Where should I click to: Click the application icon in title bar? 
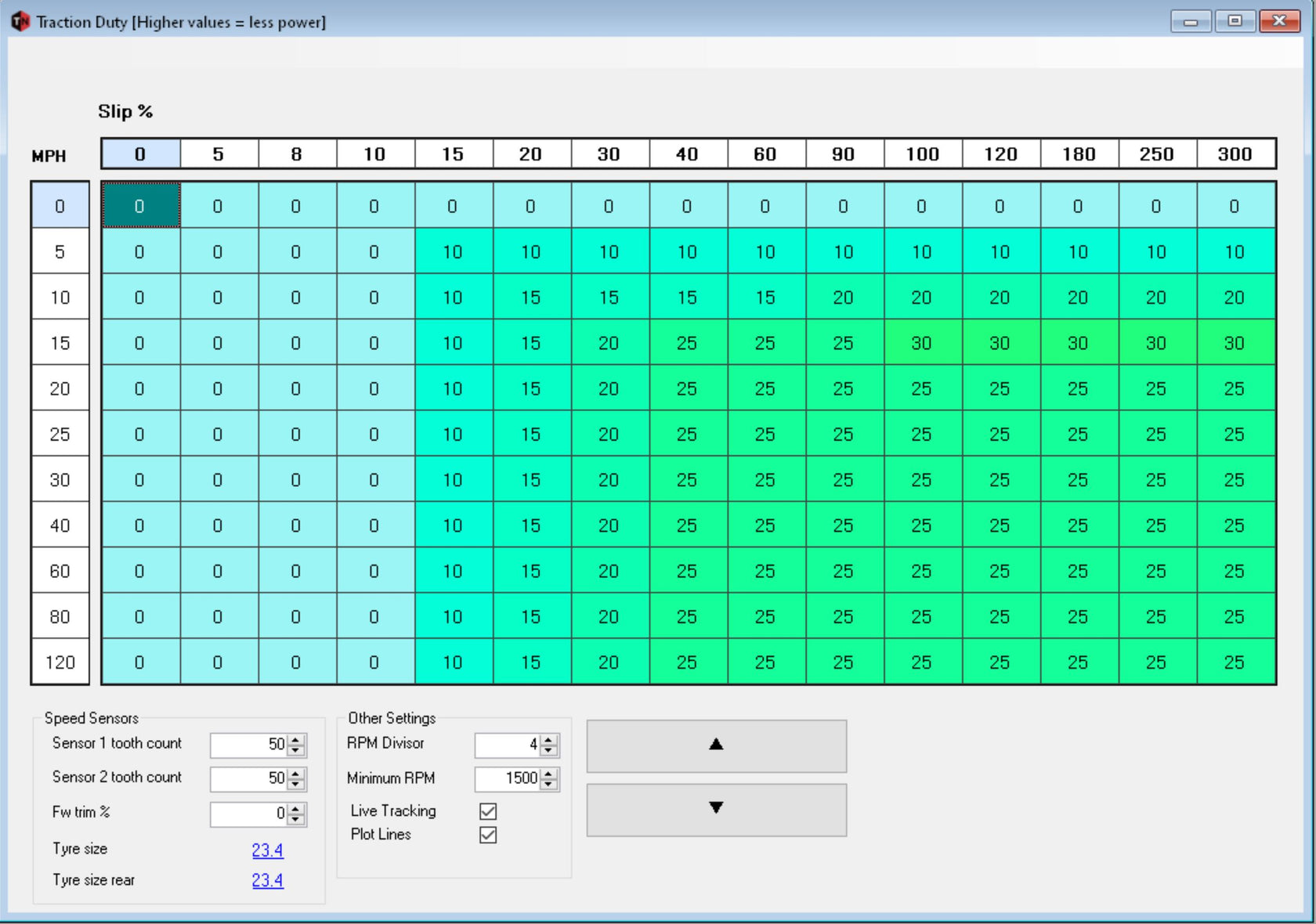(x=20, y=21)
